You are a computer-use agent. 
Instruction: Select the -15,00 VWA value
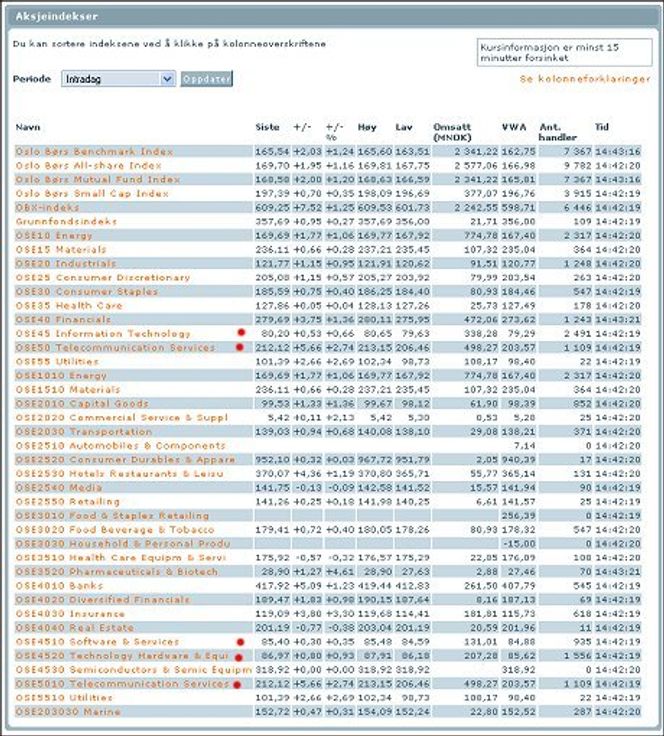[519, 544]
